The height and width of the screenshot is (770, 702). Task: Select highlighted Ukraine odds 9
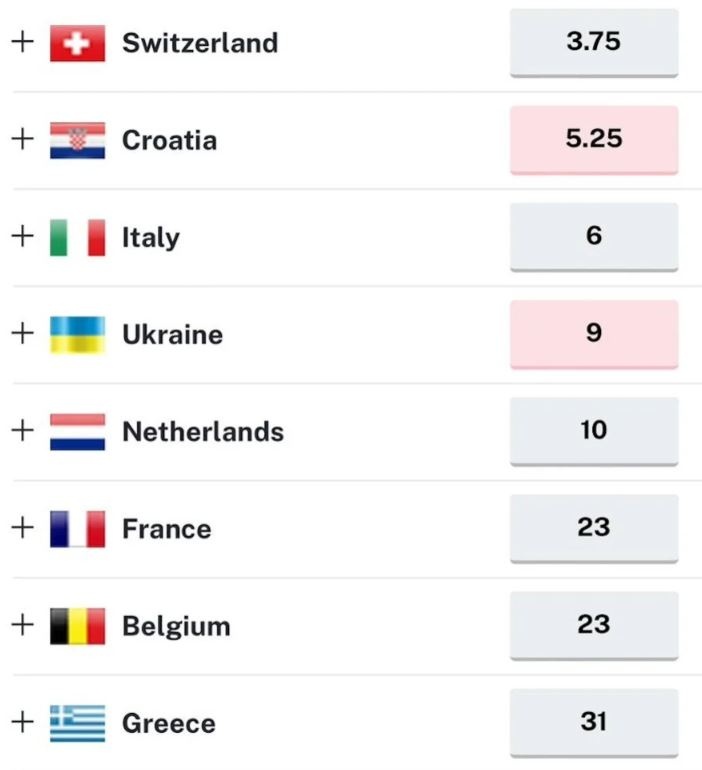click(593, 333)
